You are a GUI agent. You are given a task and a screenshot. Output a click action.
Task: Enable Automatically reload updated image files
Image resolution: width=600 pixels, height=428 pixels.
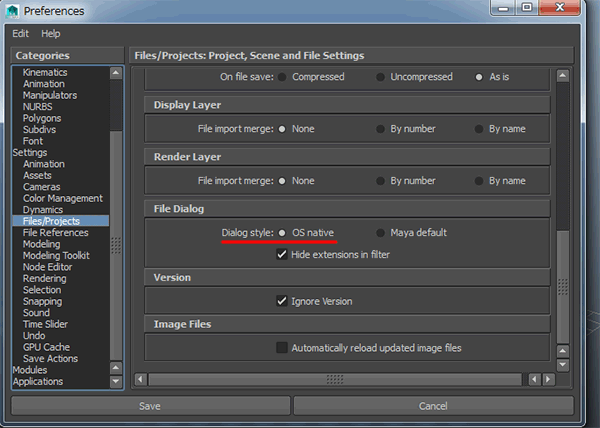(x=282, y=348)
